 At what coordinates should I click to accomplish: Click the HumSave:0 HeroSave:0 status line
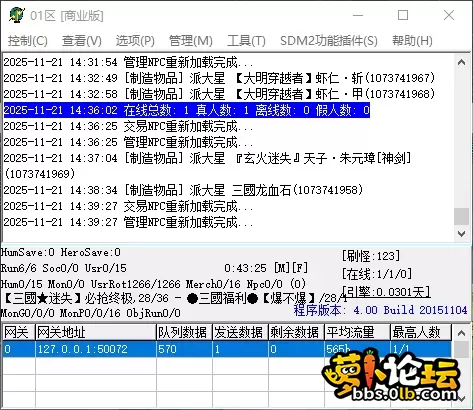coord(61,252)
